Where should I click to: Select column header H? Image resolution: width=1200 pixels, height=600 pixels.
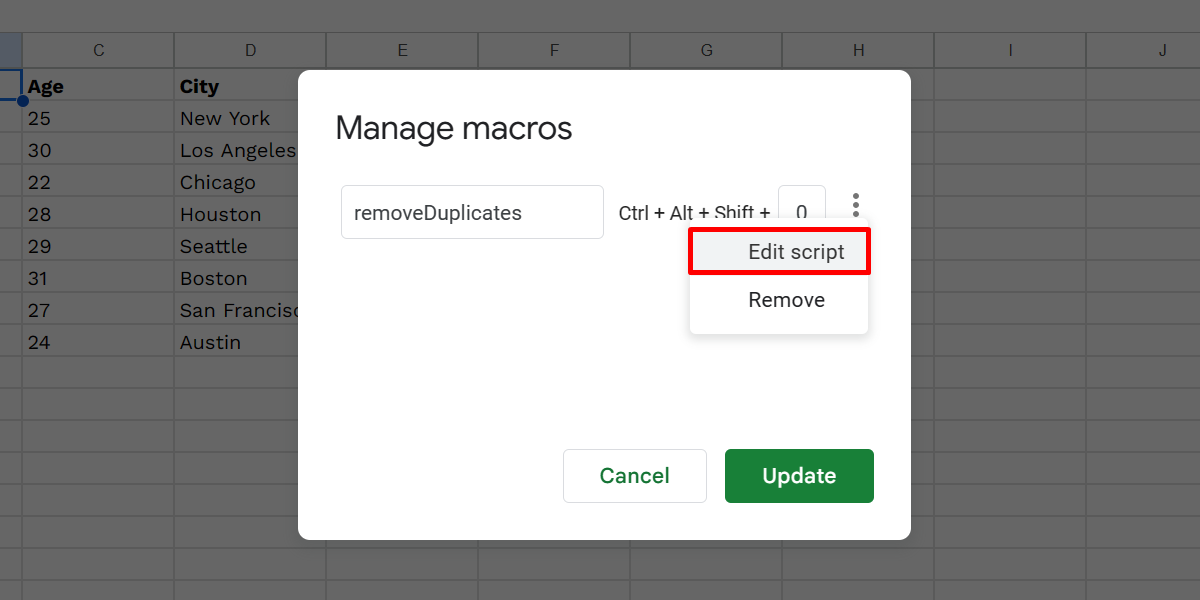click(857, 49)
